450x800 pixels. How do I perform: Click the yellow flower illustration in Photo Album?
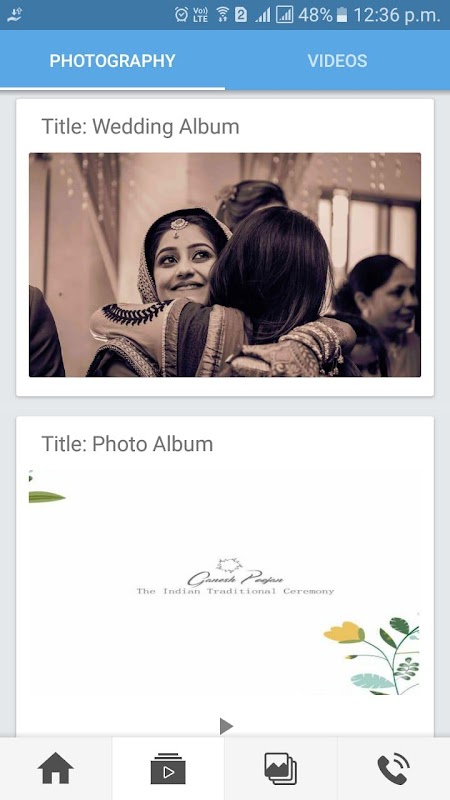[344, 632]
